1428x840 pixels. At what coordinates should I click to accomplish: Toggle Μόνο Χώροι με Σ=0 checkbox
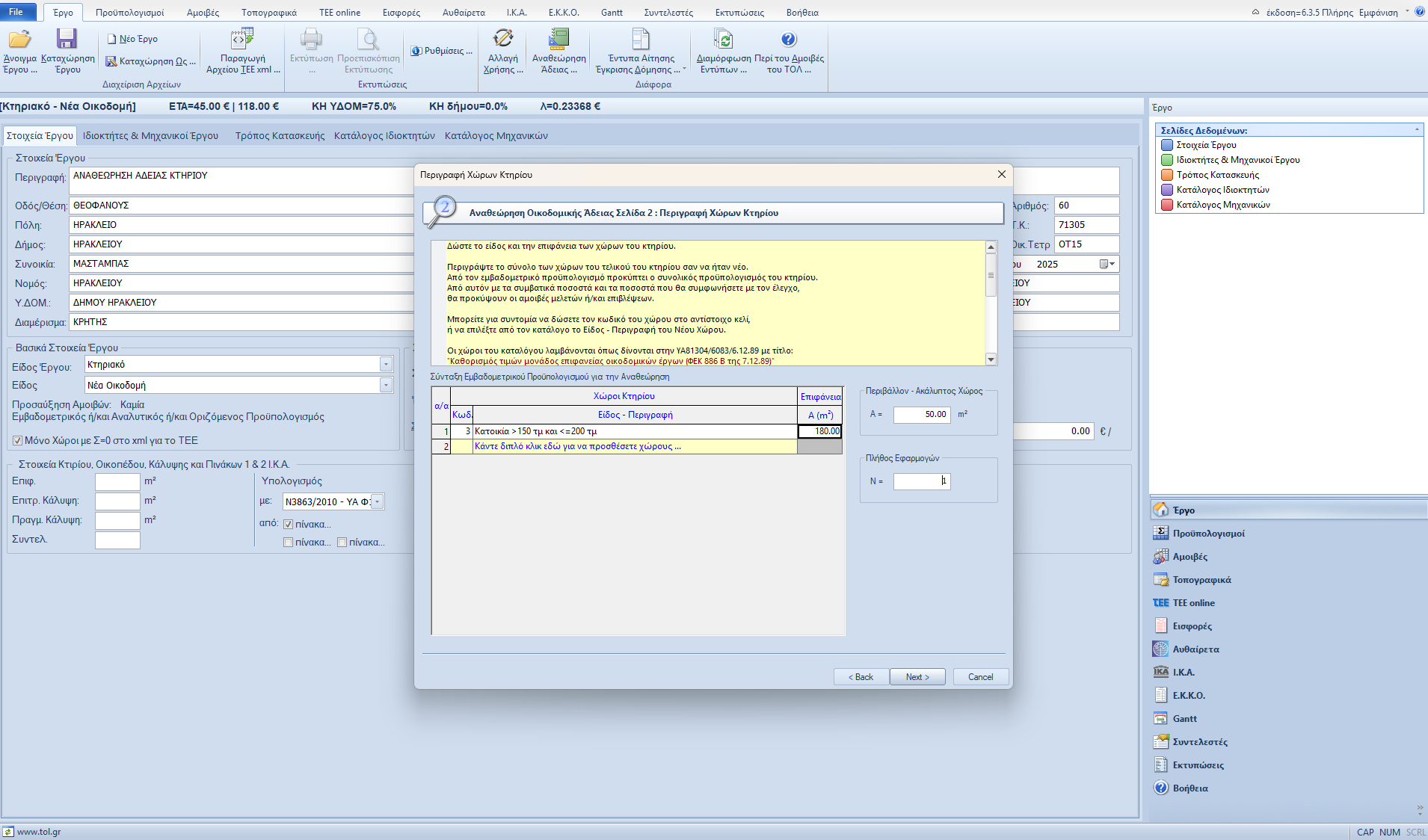point(18,441)
